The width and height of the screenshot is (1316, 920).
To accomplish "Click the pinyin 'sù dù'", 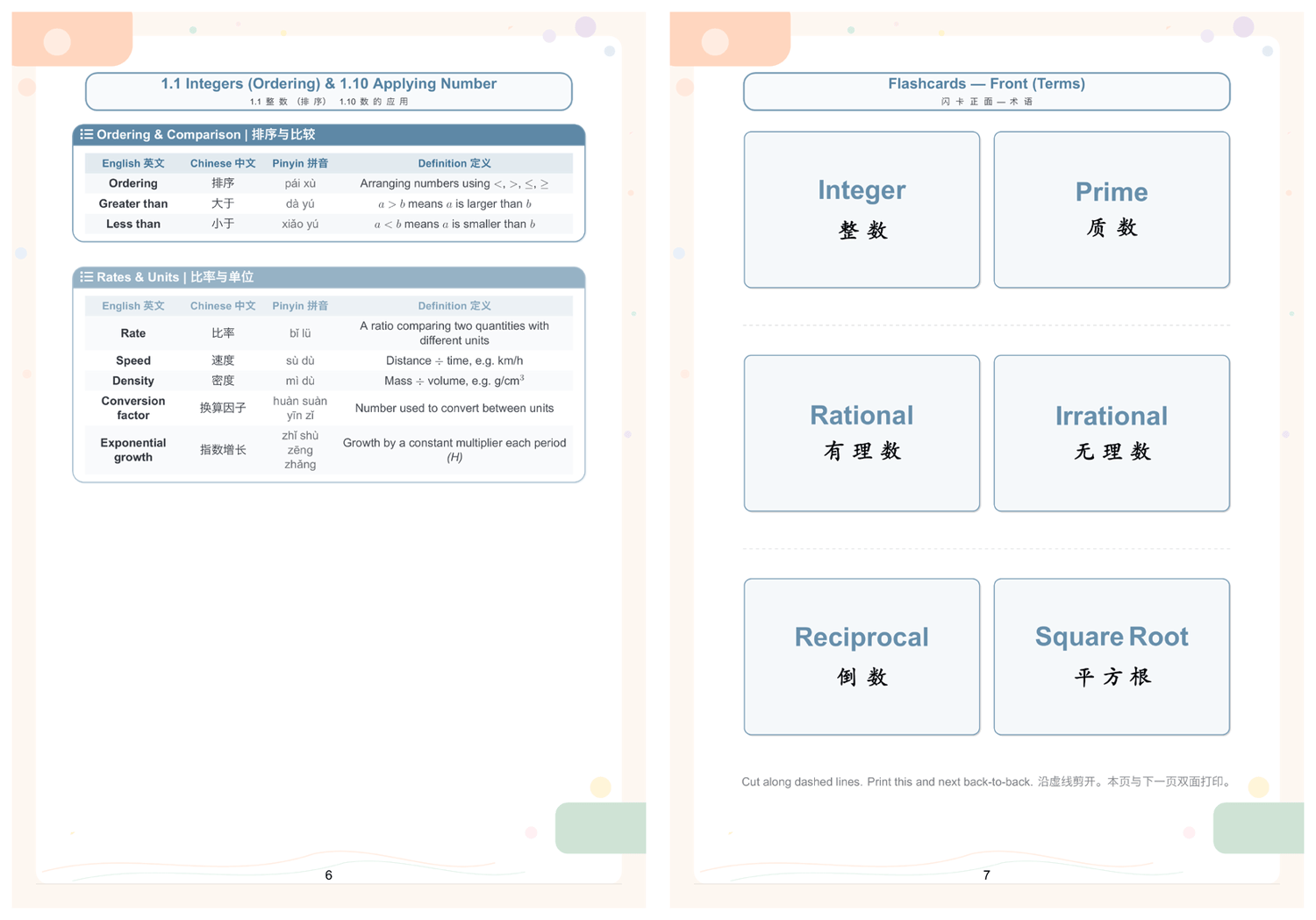I will 300,360.
